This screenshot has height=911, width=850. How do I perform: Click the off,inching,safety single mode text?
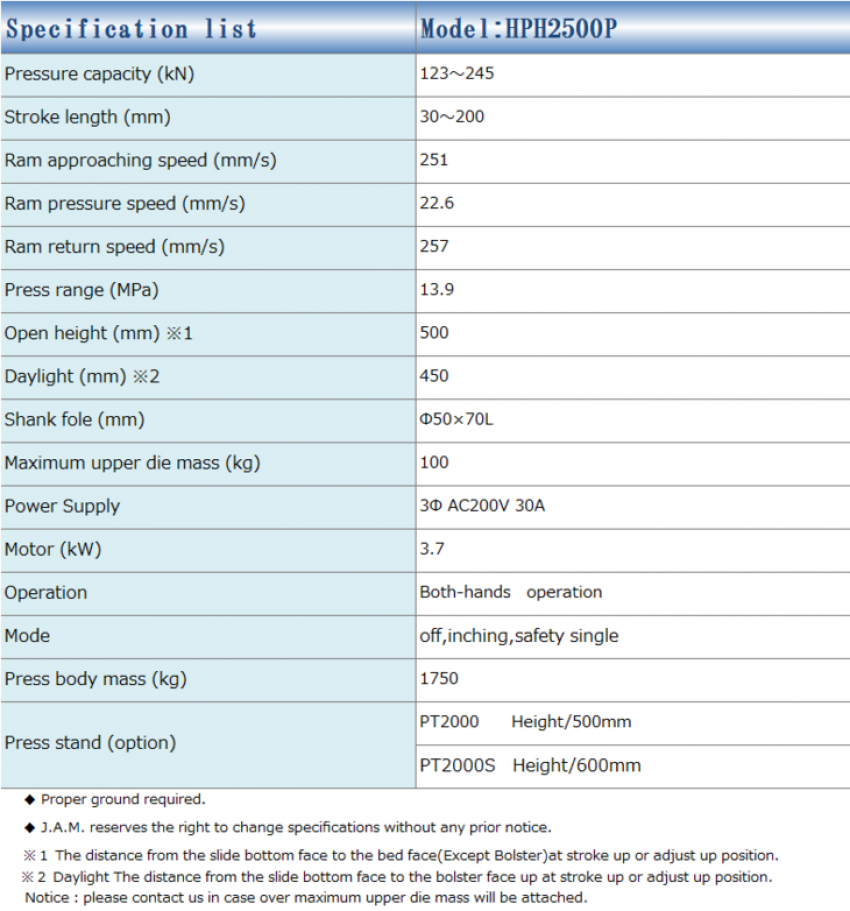[x=519, y=636]
